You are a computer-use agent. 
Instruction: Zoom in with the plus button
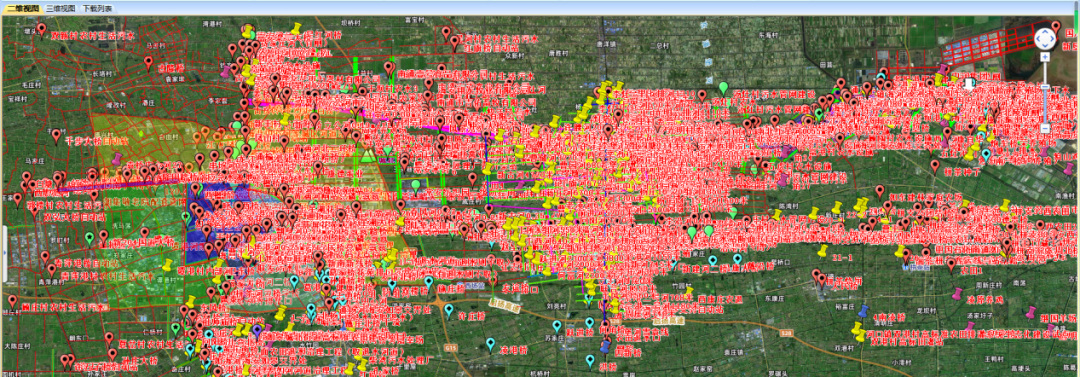1045,57
